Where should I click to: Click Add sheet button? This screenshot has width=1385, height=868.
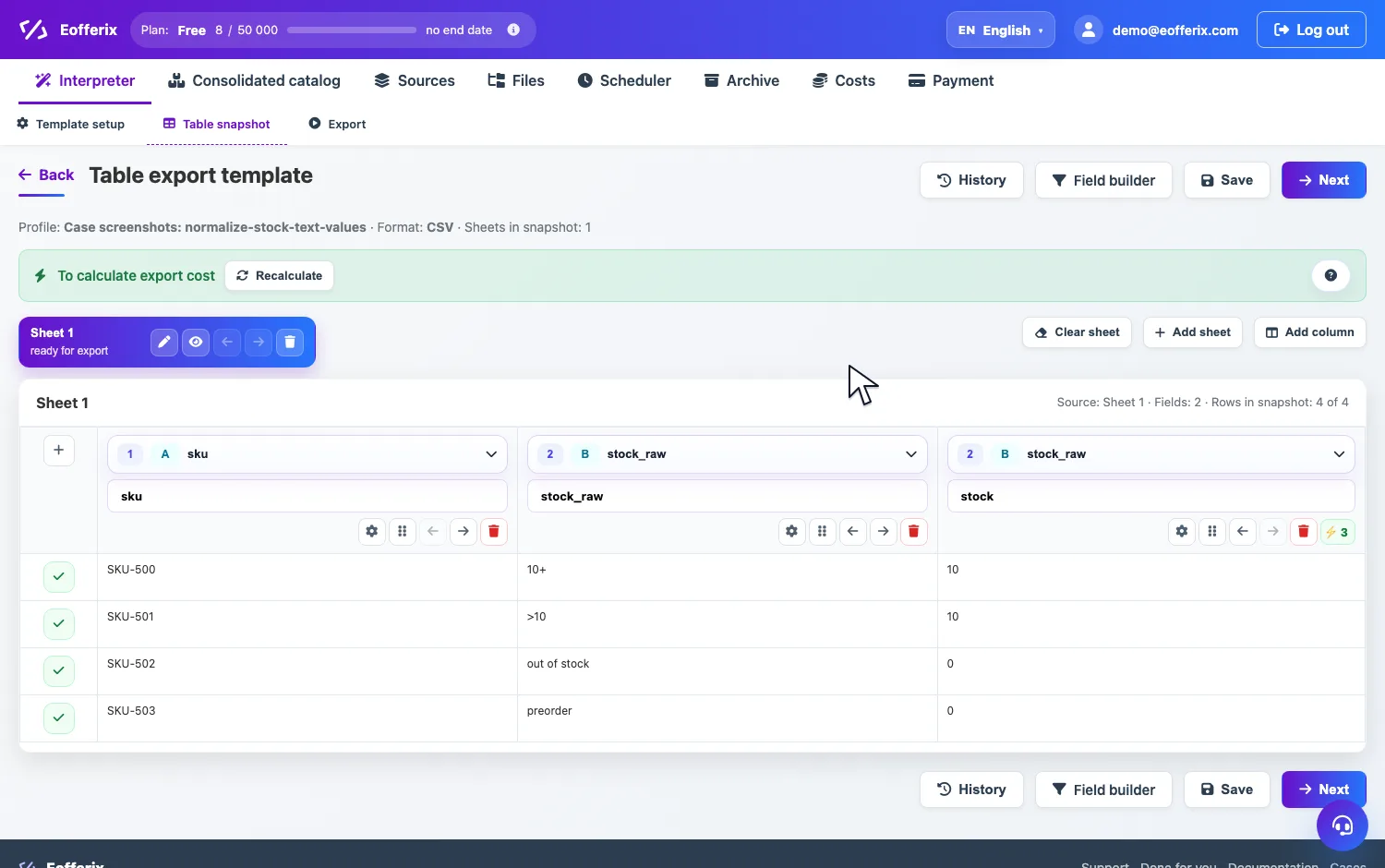(1193, 332)
